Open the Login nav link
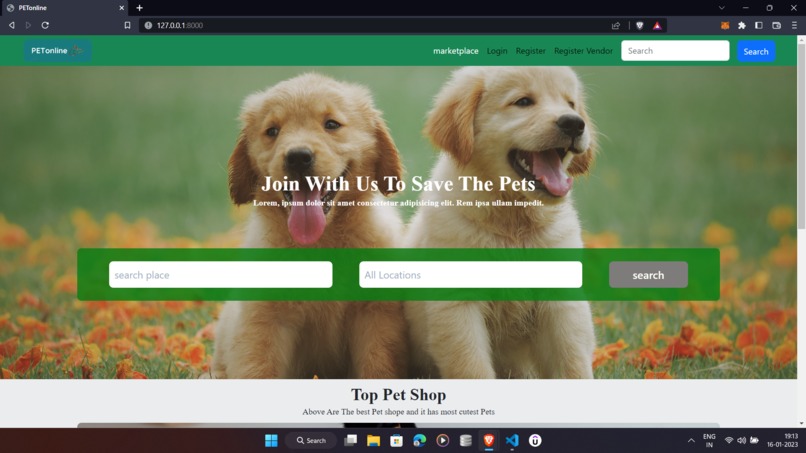 point(497,51)
